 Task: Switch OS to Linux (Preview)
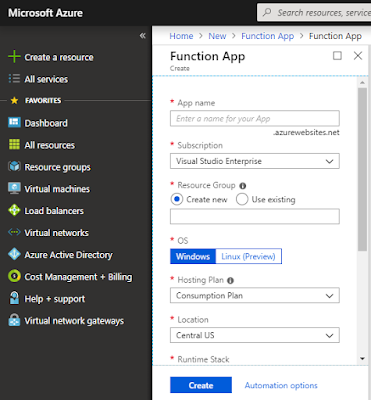[x=248, y=256]
